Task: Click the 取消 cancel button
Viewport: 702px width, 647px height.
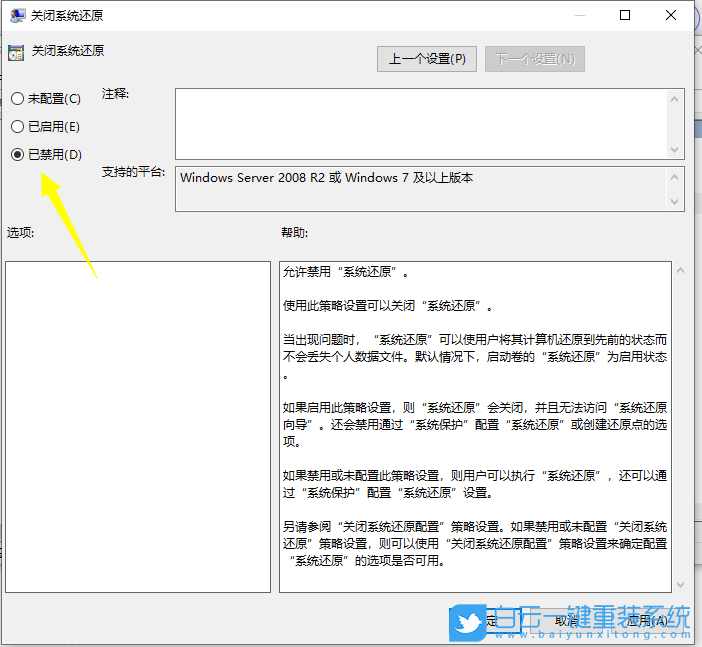Action: (x=567, y=621)
